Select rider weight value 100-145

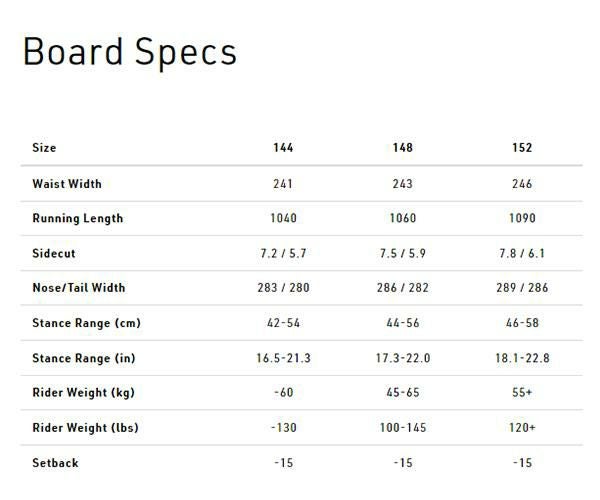402,428
